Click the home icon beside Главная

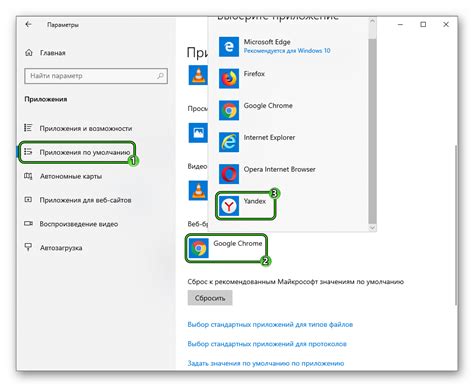29,53
